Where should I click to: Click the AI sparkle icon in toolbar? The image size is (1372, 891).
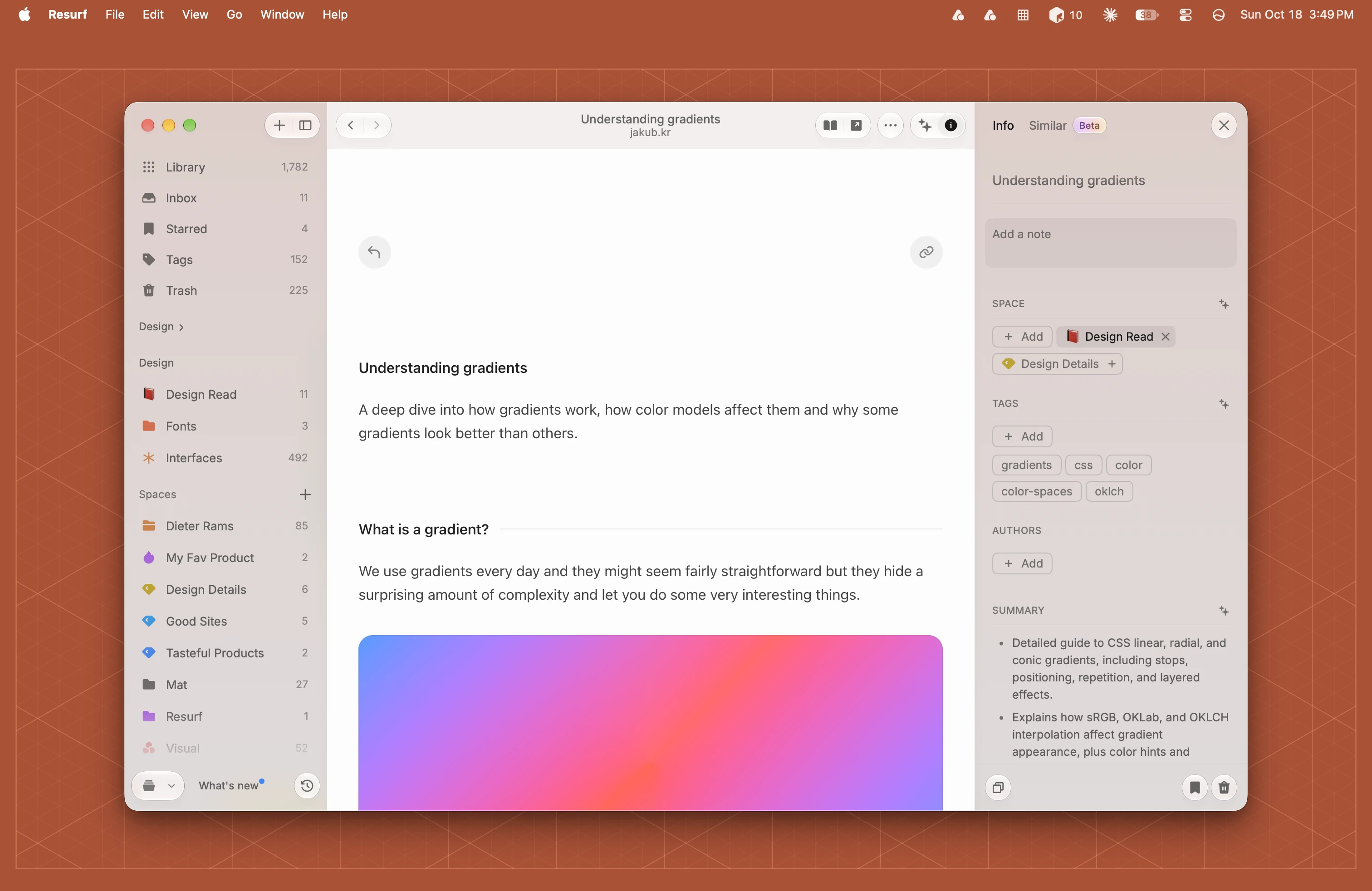pos(925,125)
